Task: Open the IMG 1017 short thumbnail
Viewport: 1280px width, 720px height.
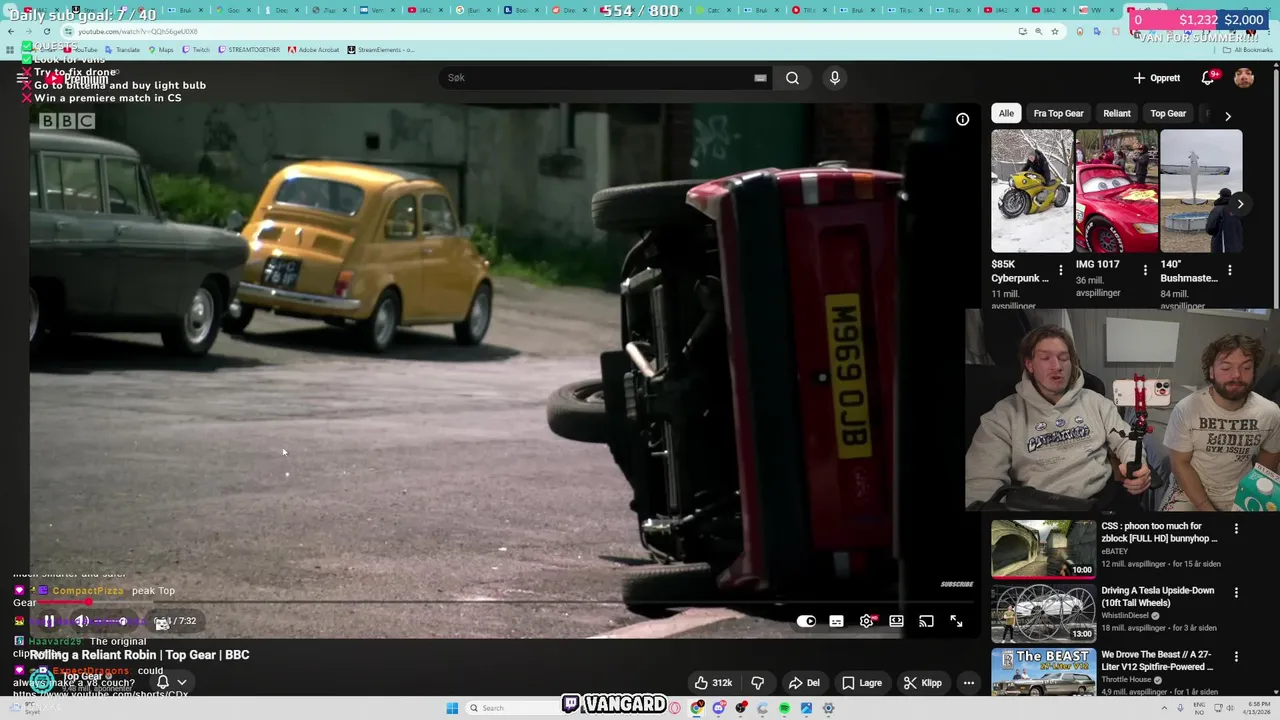Action: point(1116,191)
